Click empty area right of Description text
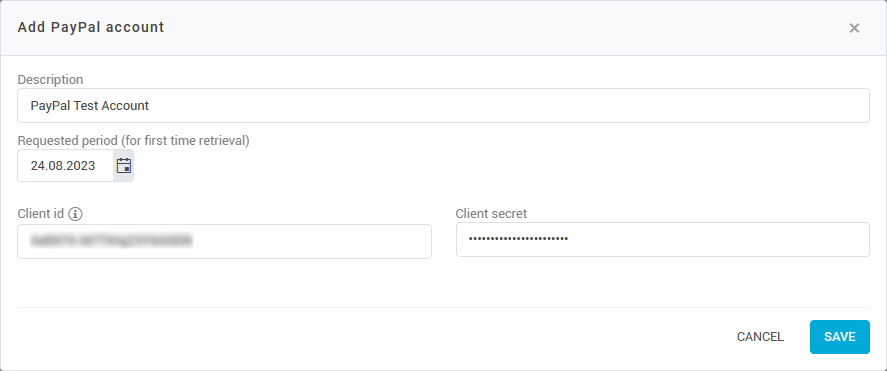Viewport: 887px width, 371px height. tap(509, 105)
